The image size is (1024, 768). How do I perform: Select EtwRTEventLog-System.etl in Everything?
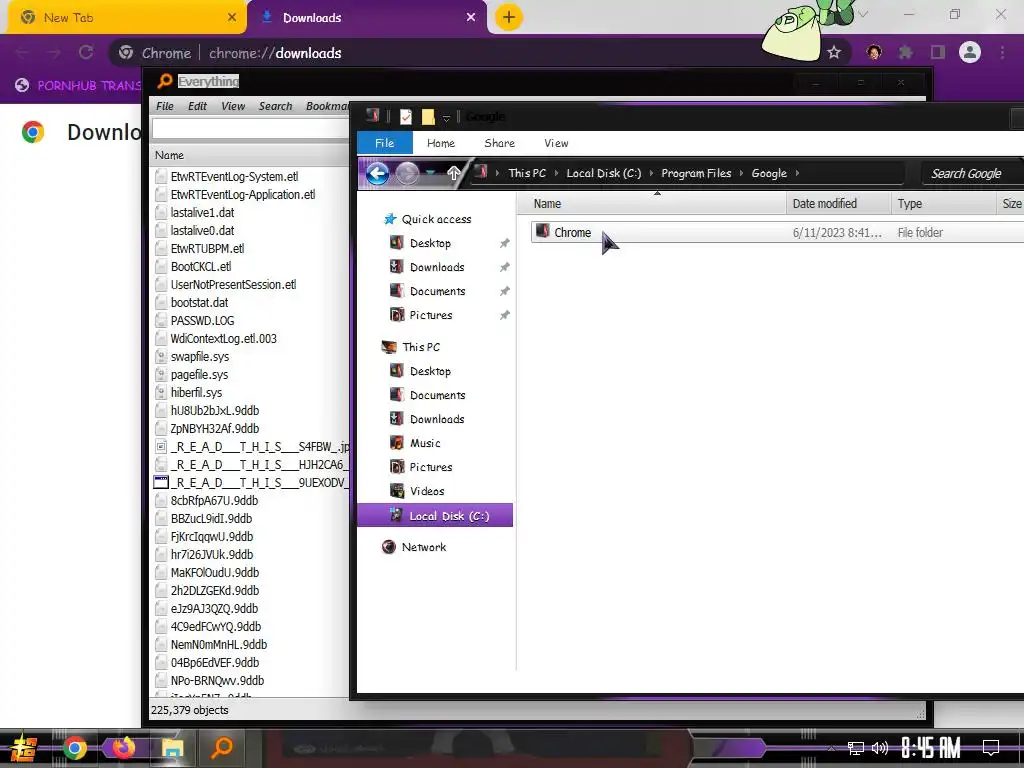tap(234, 176)
